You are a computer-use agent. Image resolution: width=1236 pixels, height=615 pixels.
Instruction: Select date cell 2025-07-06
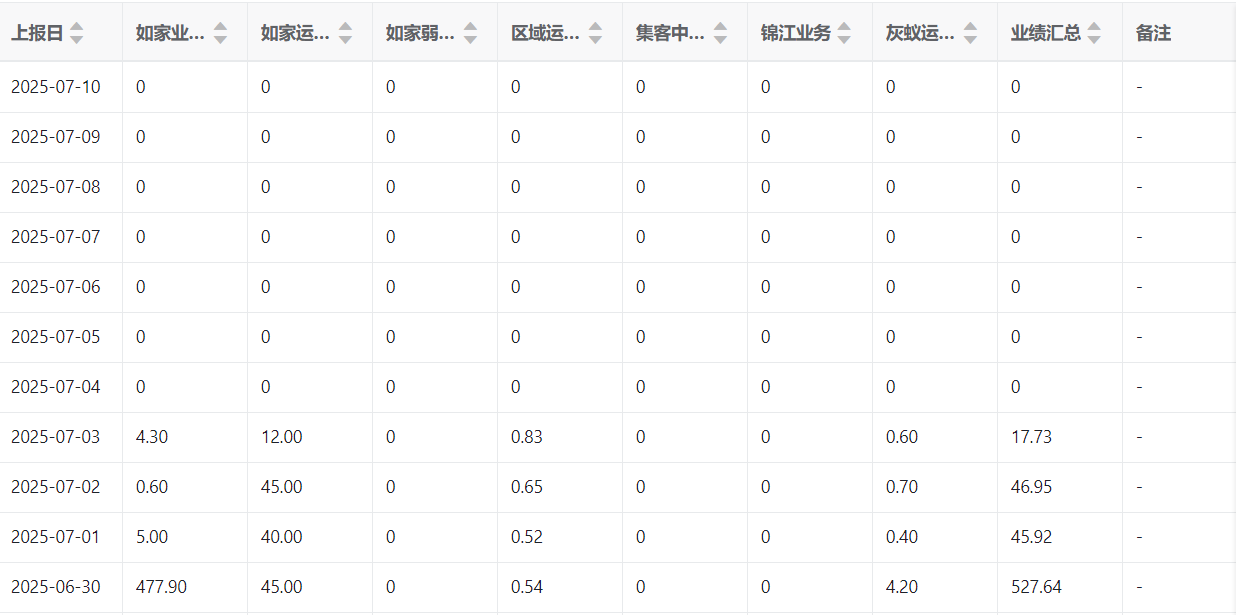pos(56,287)
